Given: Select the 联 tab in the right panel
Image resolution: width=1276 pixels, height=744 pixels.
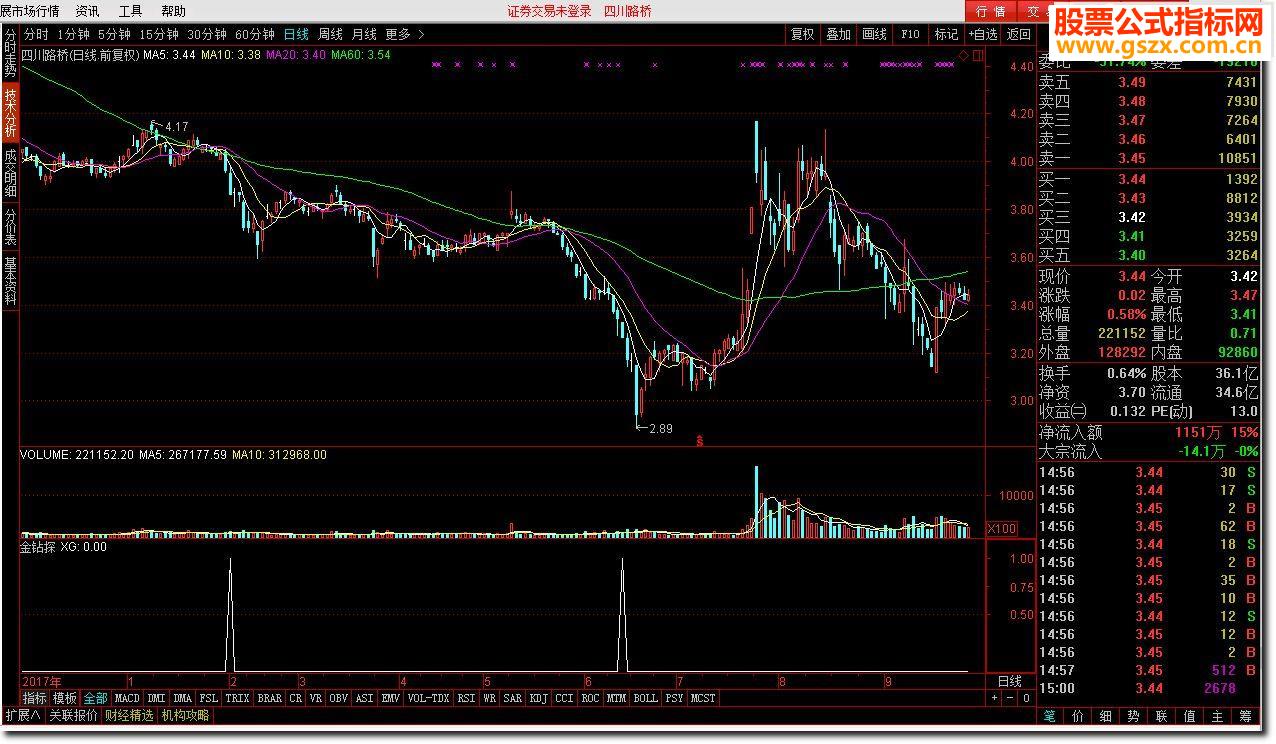Looking at the screenshot, I should pos(1162,716).
